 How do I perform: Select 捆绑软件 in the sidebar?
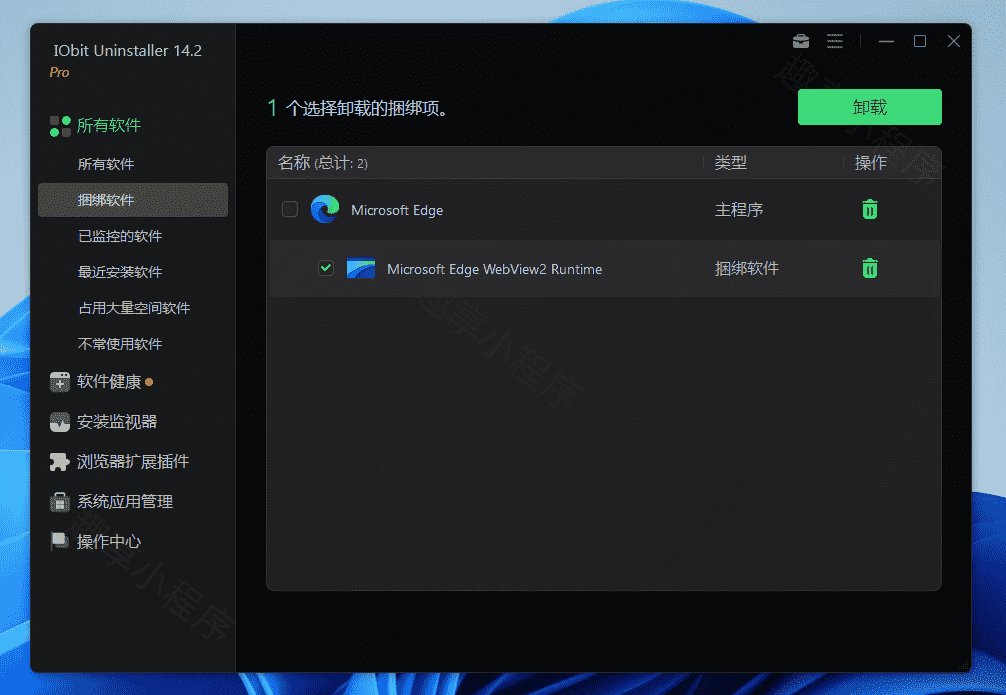coord(133,200)
